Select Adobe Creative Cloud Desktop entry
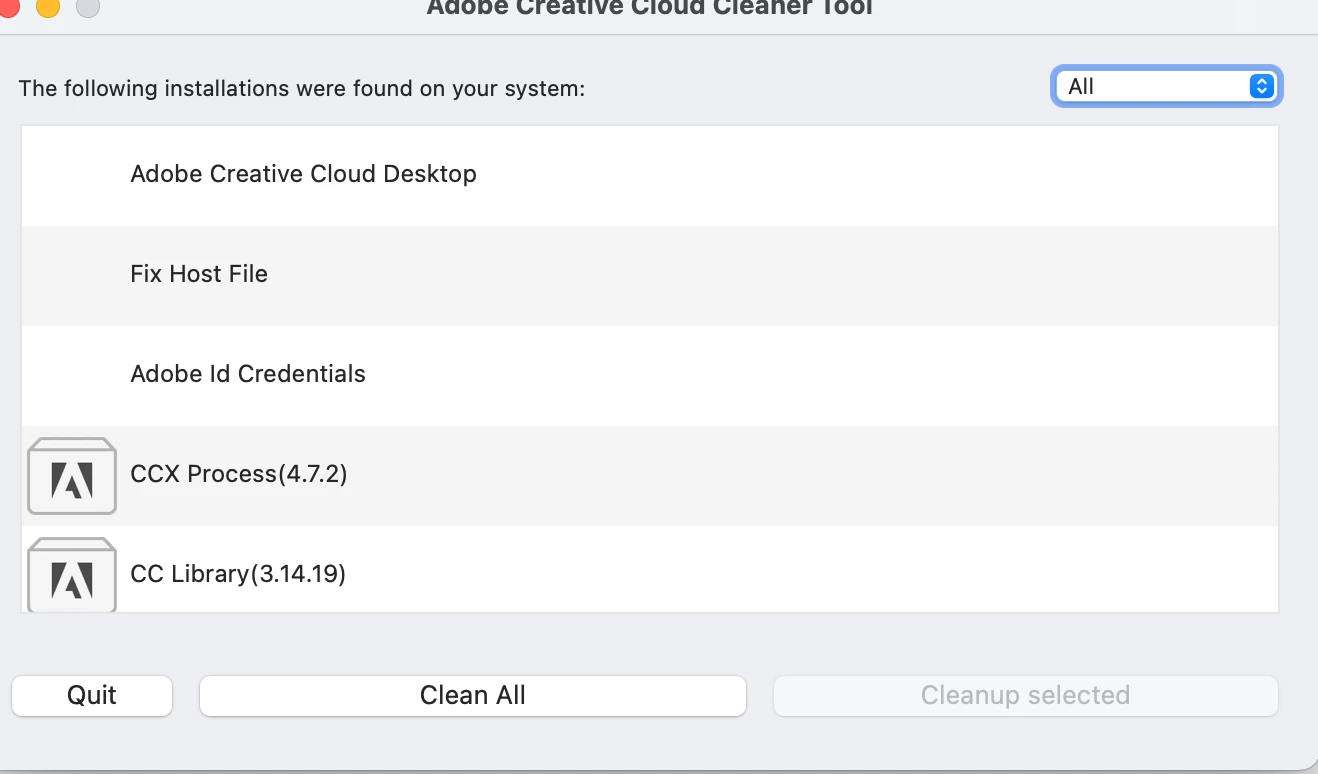 coord(303,174)
